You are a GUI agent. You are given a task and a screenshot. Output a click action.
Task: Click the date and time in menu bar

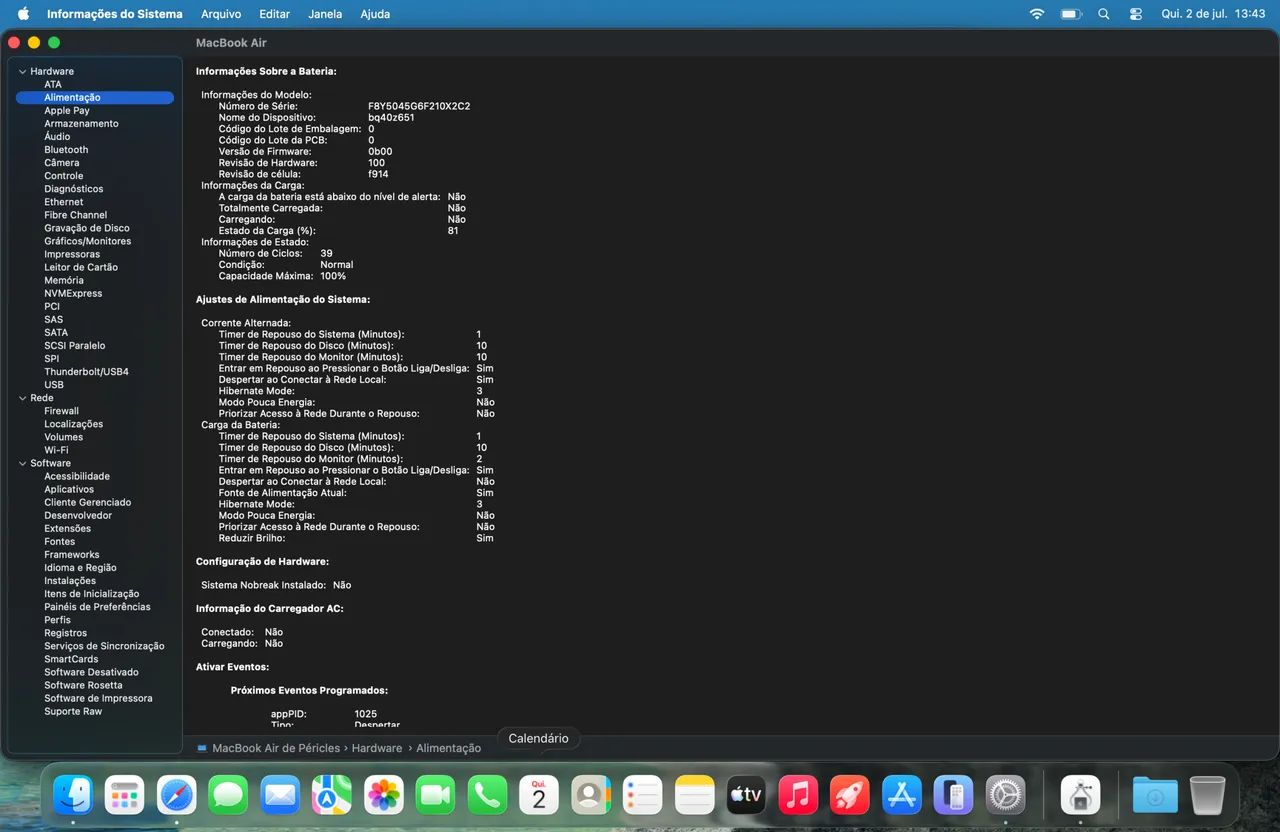pyautogui.click(x=1213, y=14)
